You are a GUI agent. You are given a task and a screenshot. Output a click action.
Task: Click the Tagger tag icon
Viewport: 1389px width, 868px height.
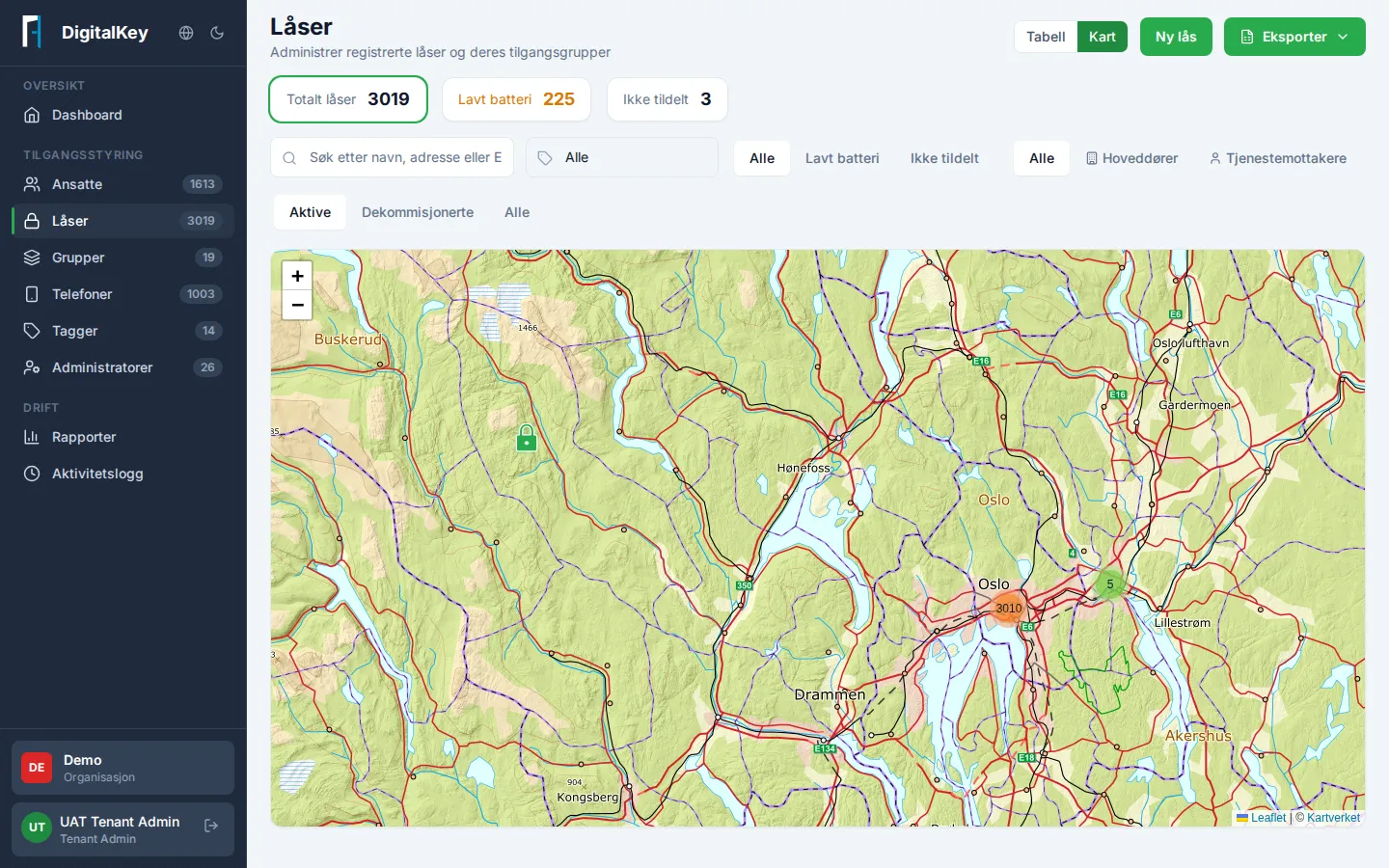tap(32, 331)
